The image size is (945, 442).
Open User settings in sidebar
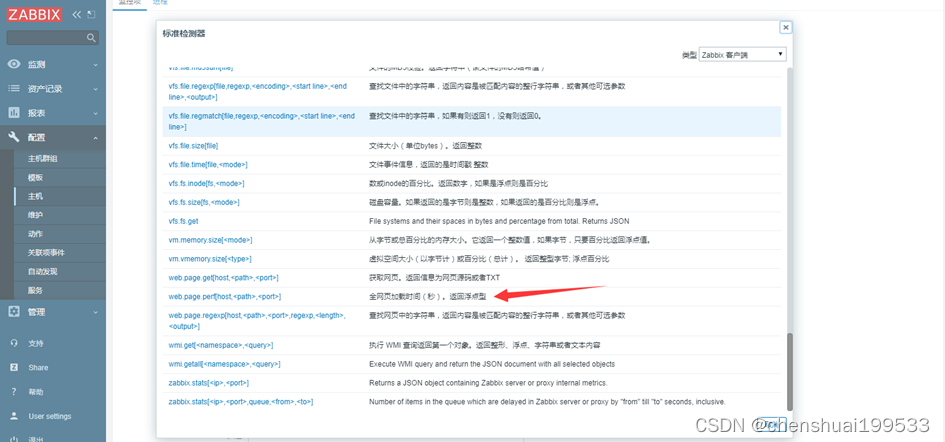tap(49, 416)
